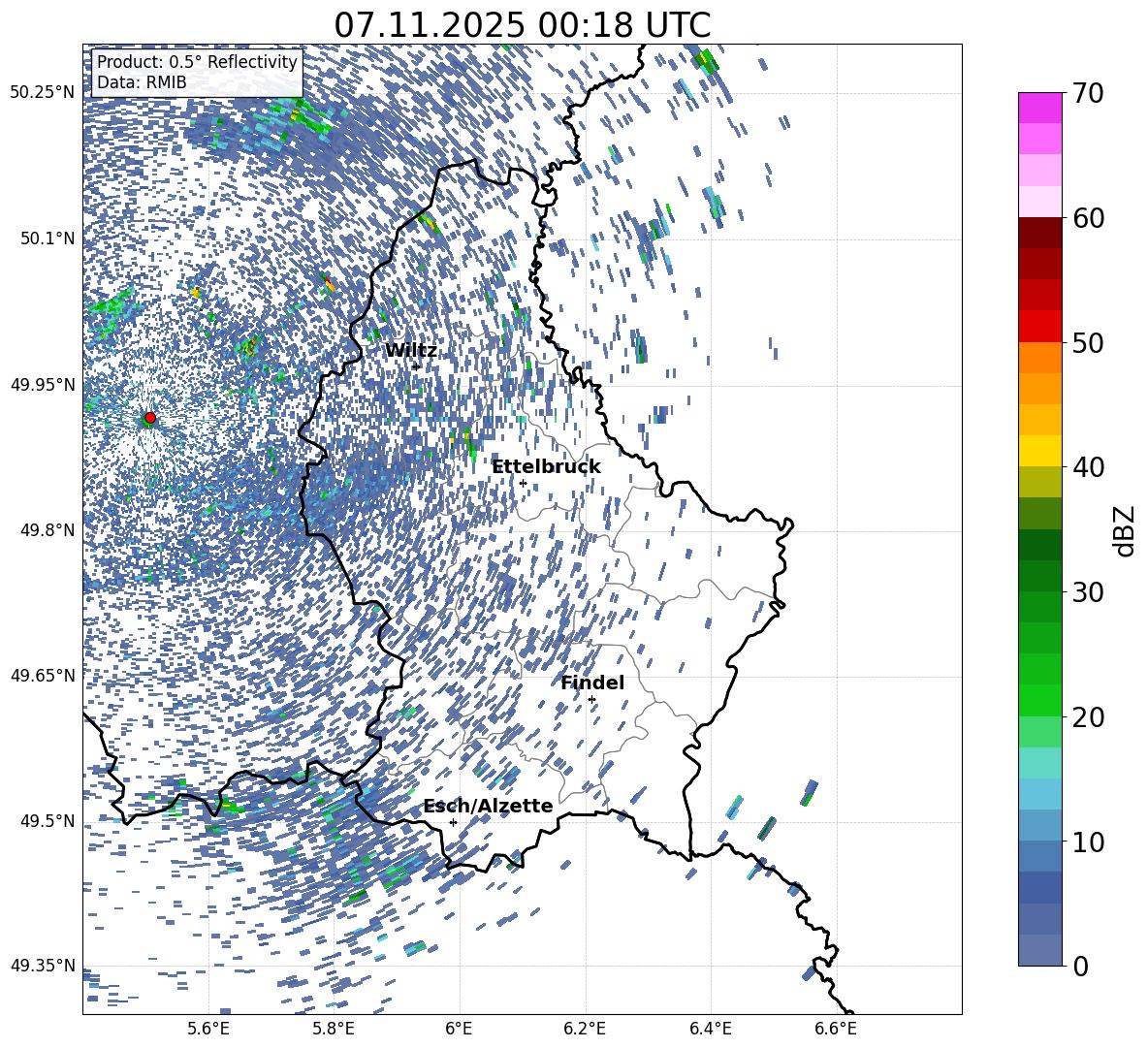Click the 10 tick on the colorbar
The height and width of the screenshot is (1048, 1148).
coord(1087,842)
